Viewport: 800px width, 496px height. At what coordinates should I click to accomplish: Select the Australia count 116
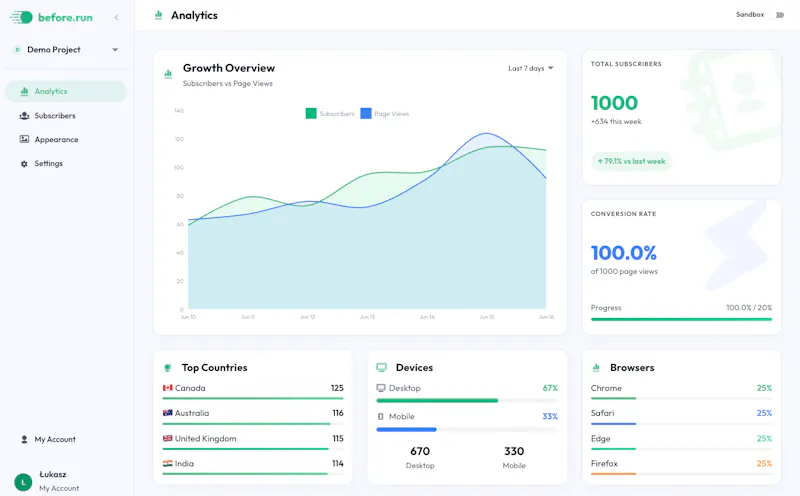pos(338,413)
